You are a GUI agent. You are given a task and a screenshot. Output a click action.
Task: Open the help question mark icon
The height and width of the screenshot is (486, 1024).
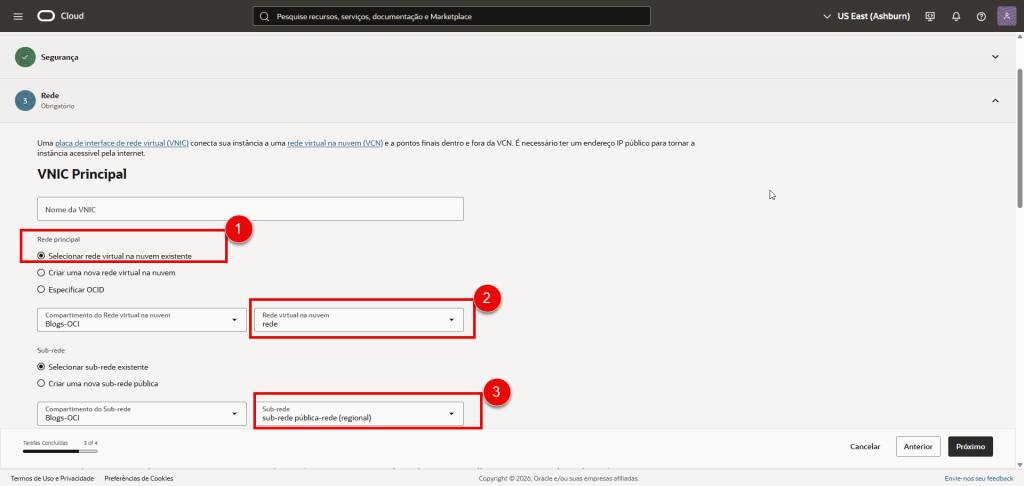981,16
